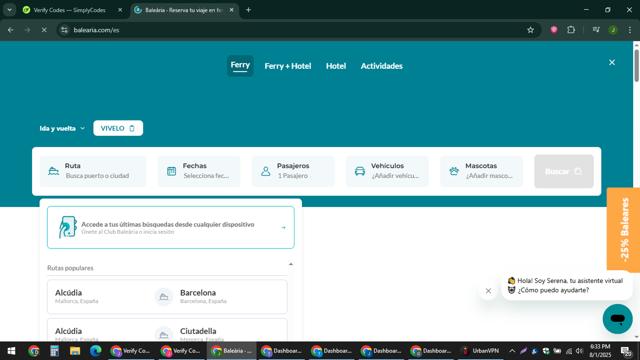This screenshot has height=360, width=640.
Task: View site information icon in address bar
Action: (x=64, y=30)
